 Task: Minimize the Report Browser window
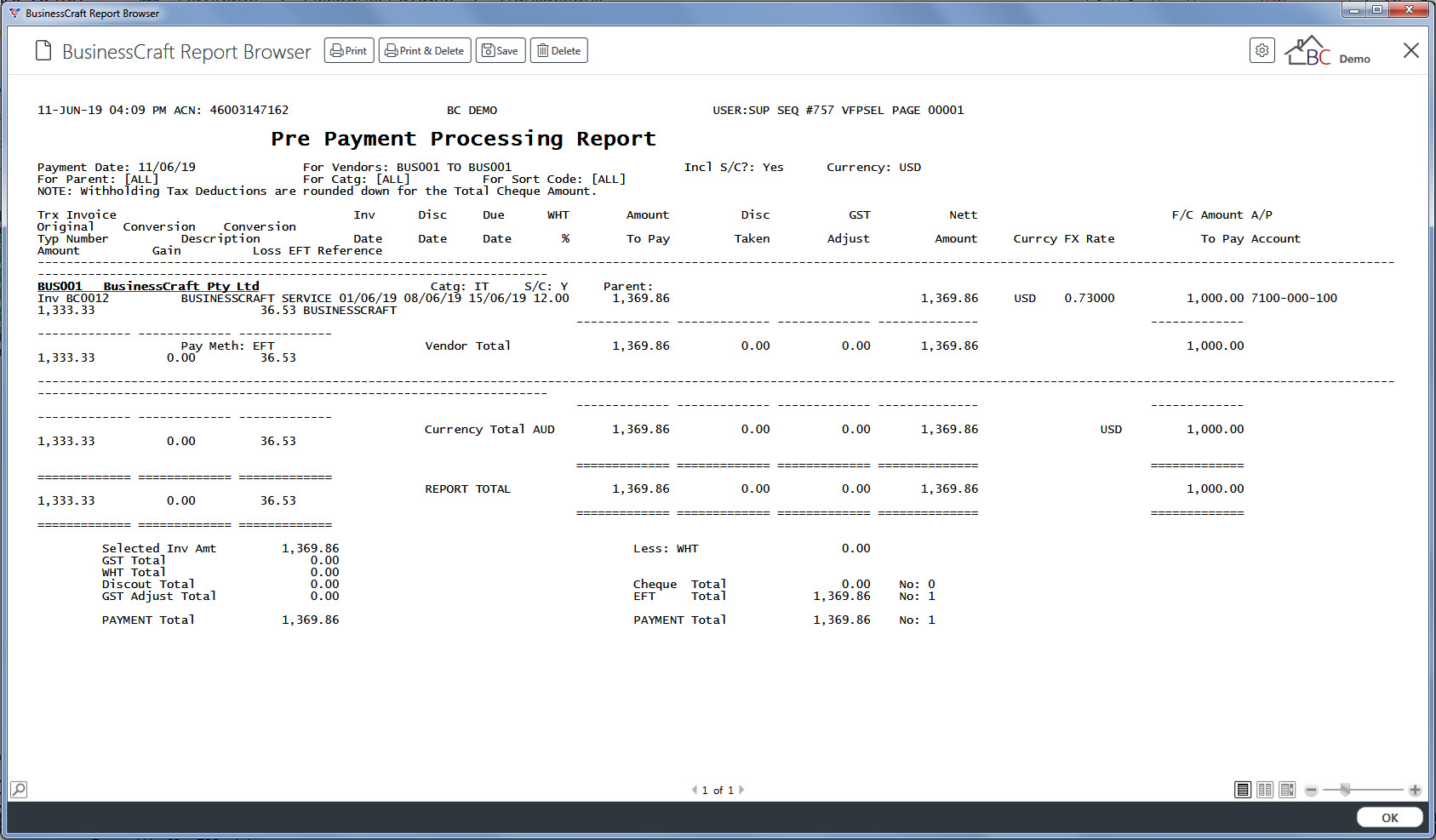(1354, 9)
